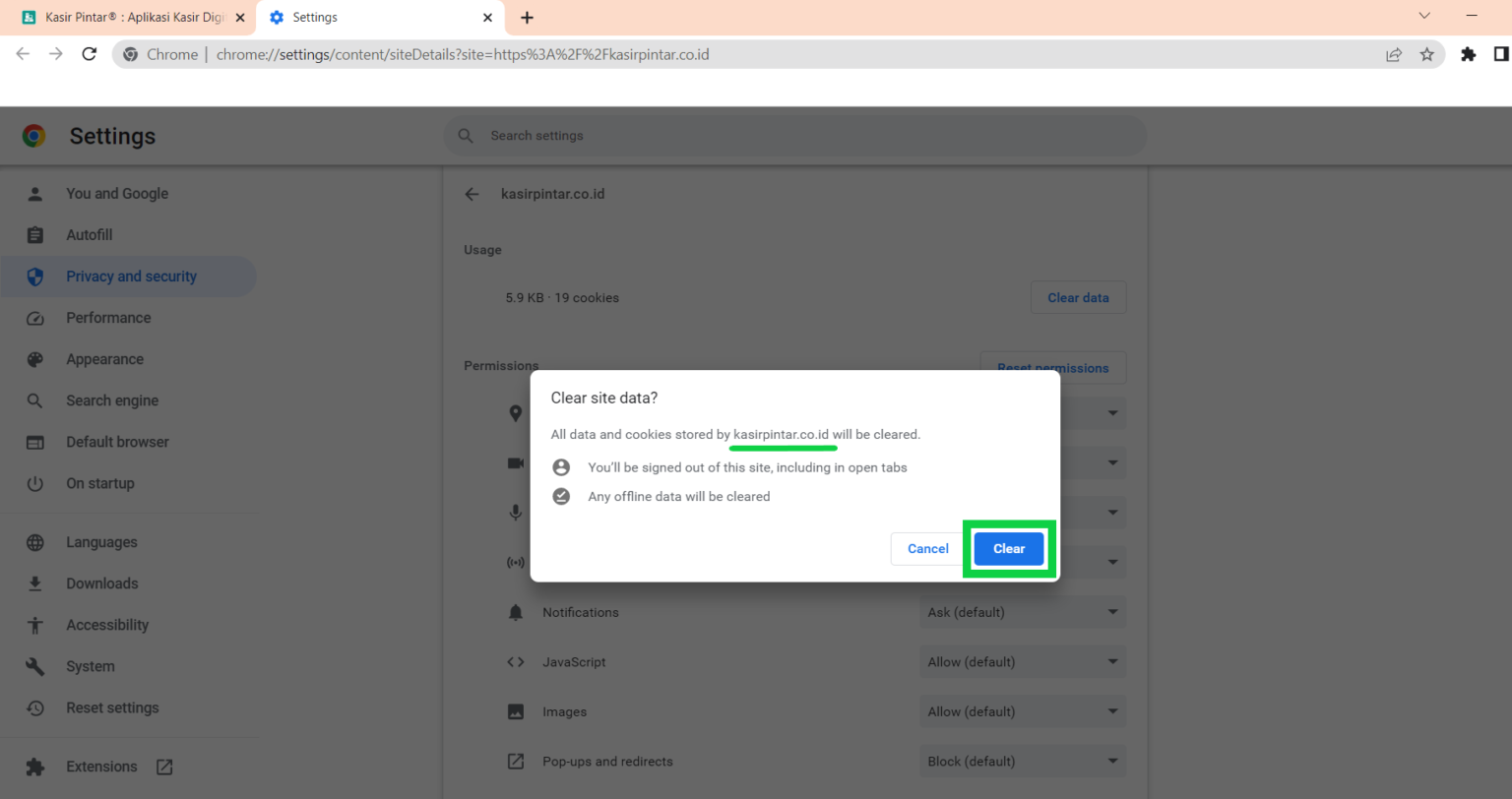Confirm clearing by clicking Clear

(x=1008, y=548)
